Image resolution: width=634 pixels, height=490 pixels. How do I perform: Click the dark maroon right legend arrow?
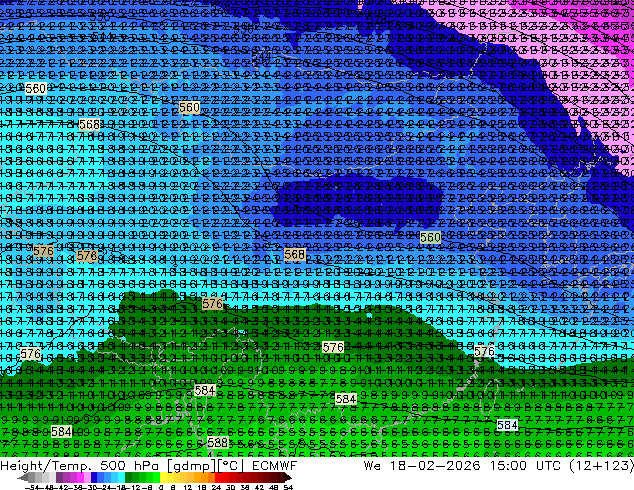coord(288,478)
